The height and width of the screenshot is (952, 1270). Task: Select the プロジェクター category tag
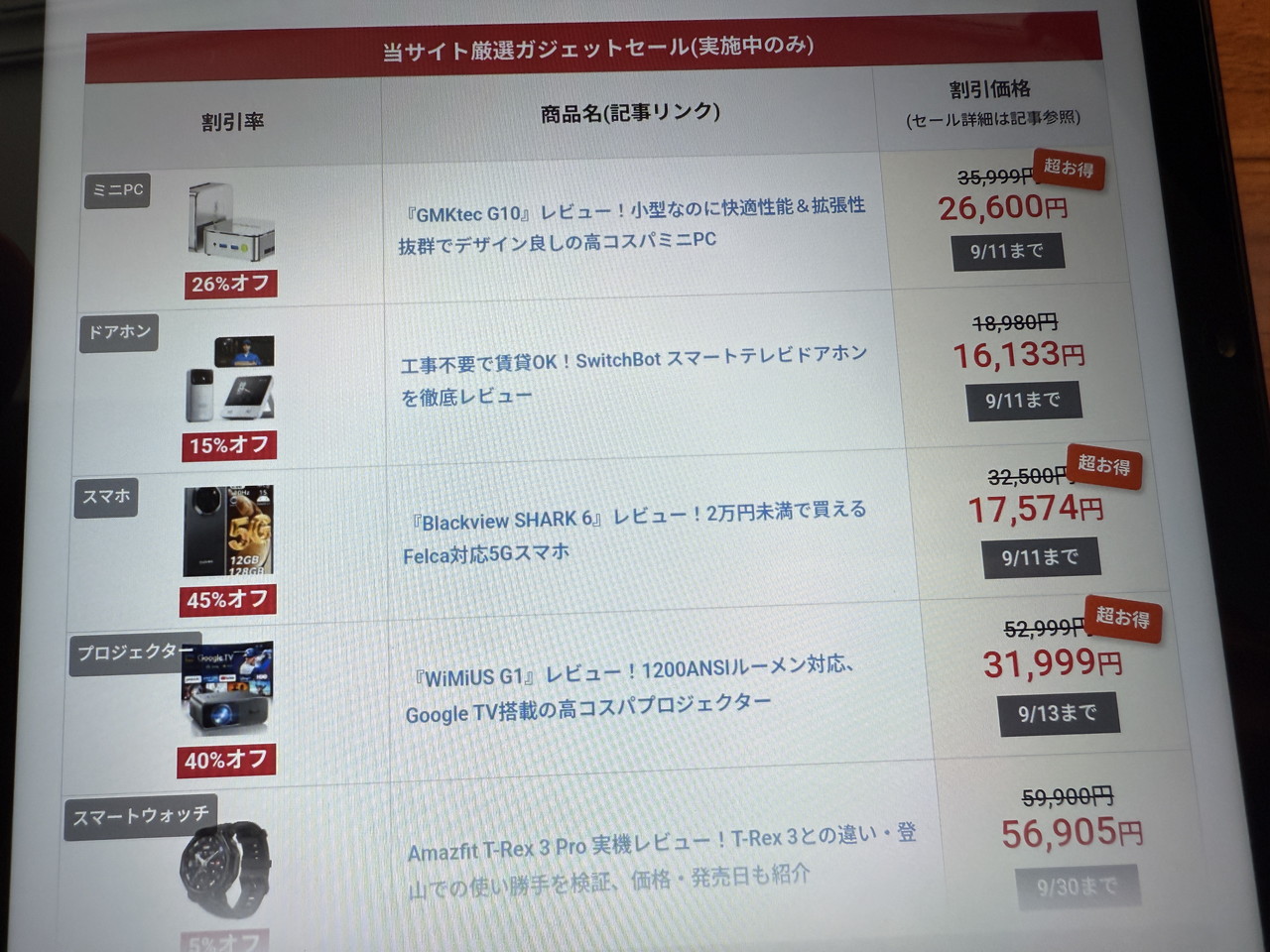135,654
